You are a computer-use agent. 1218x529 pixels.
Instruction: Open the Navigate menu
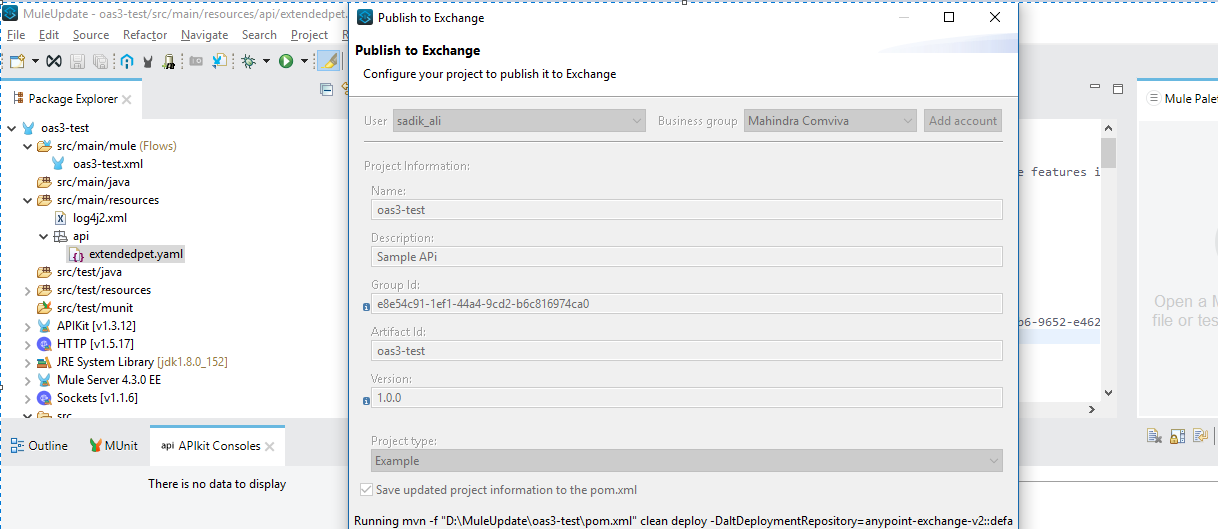click(205, 35)
